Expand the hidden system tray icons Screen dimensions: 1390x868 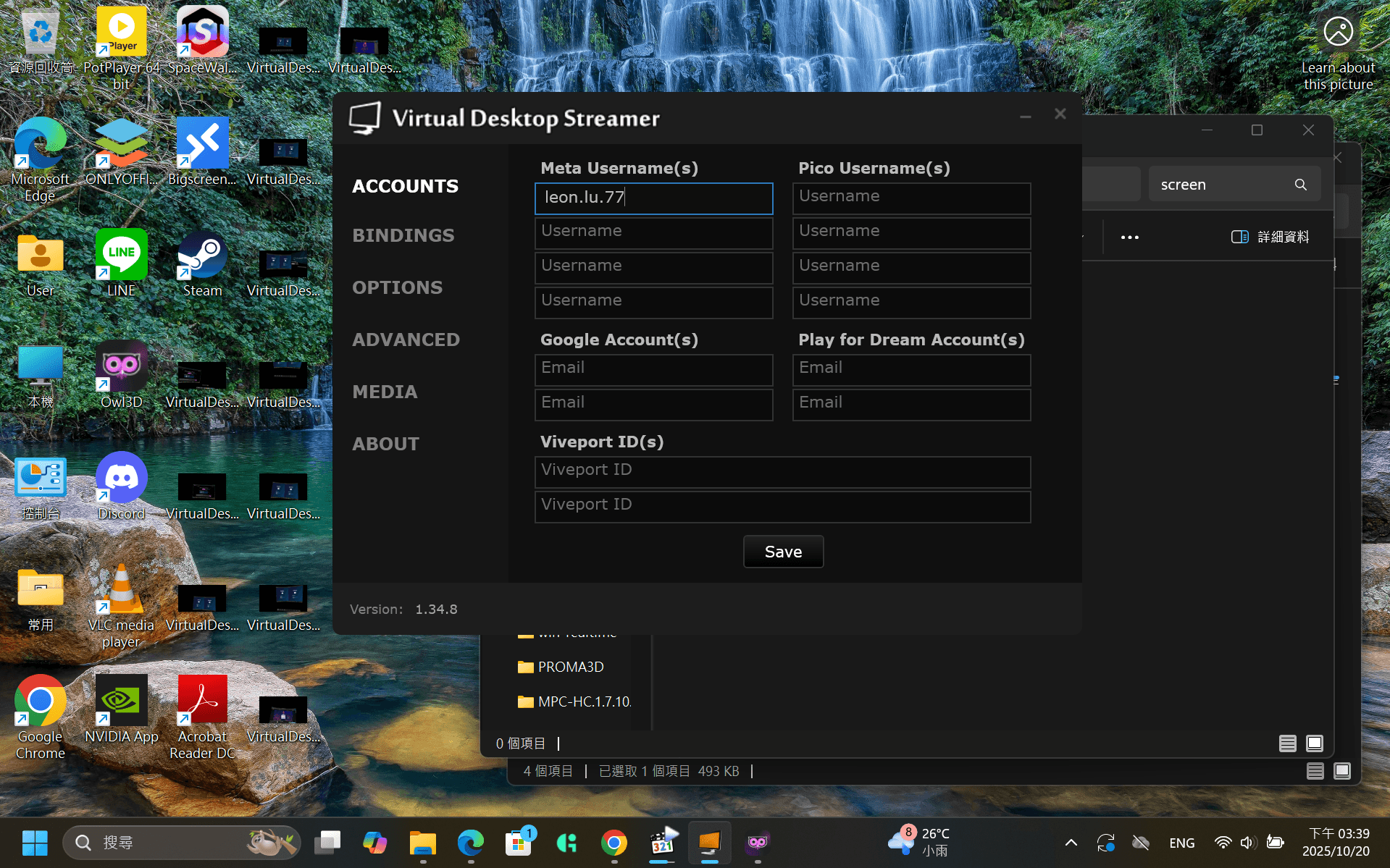click(x=1071, y=843)
